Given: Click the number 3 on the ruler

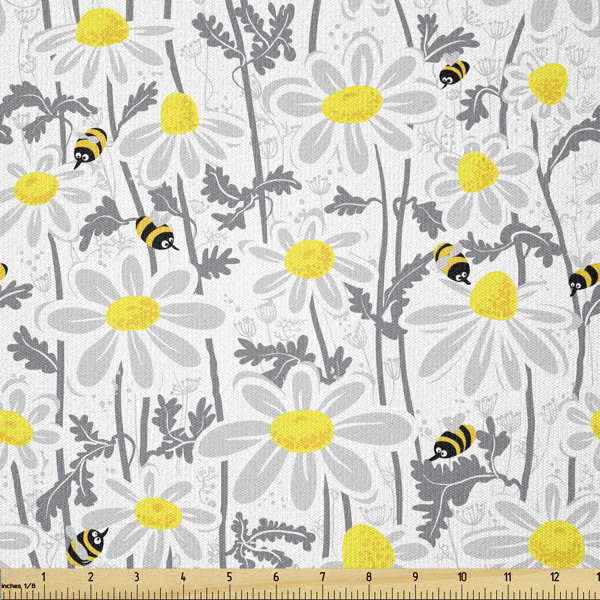Looking at the screenshot, I should (x=136, y=577).
